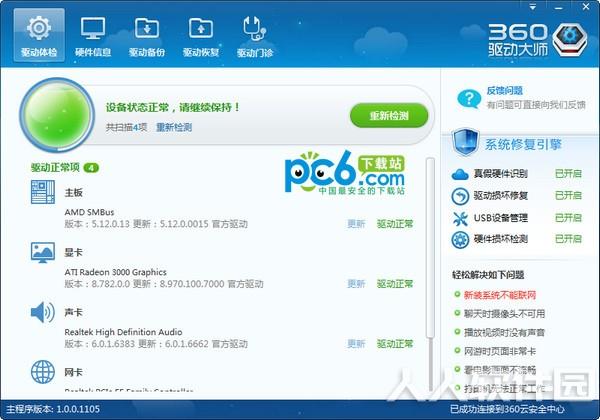Open the 反馈问题 feedback link
The image size is (600, 420).
pos(504,91)
